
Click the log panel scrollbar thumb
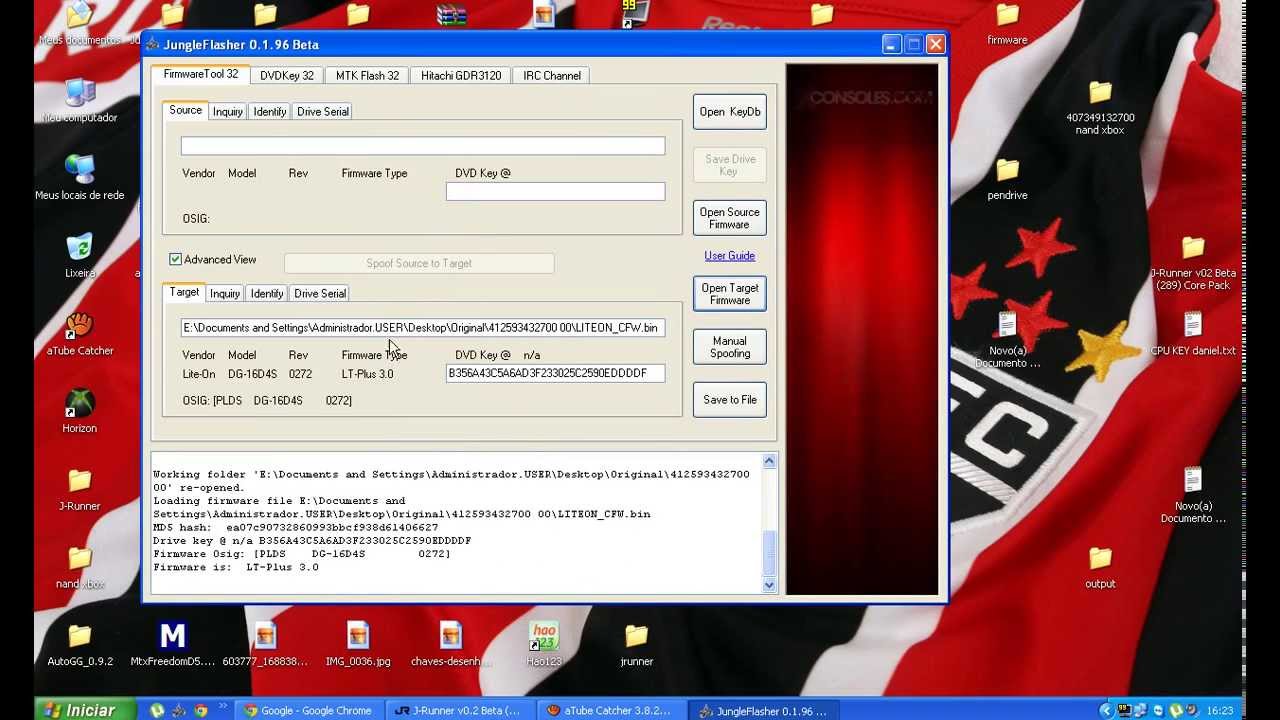point(769,554)
